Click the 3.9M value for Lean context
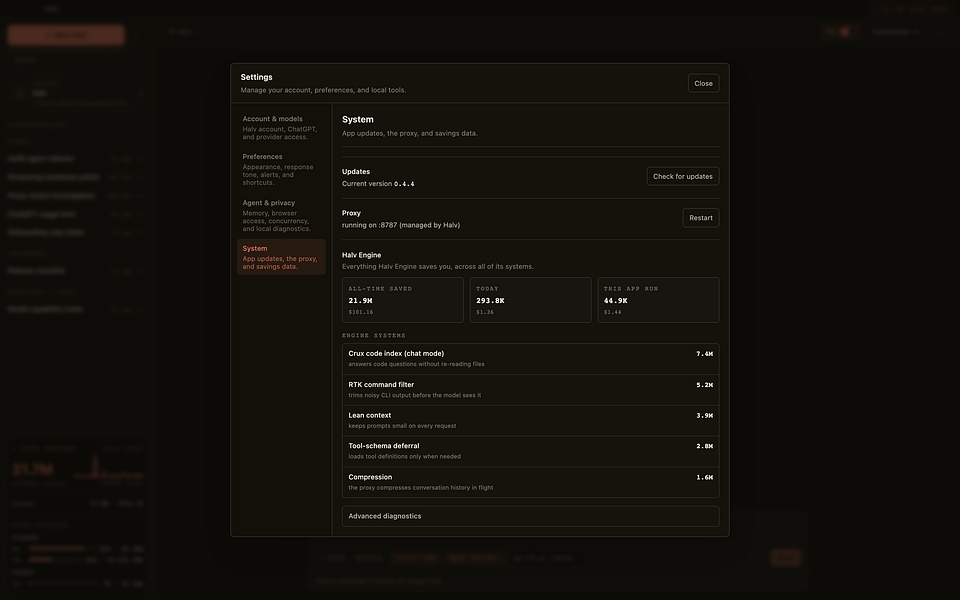Screen dimensions: 960x600 (704, 416)
